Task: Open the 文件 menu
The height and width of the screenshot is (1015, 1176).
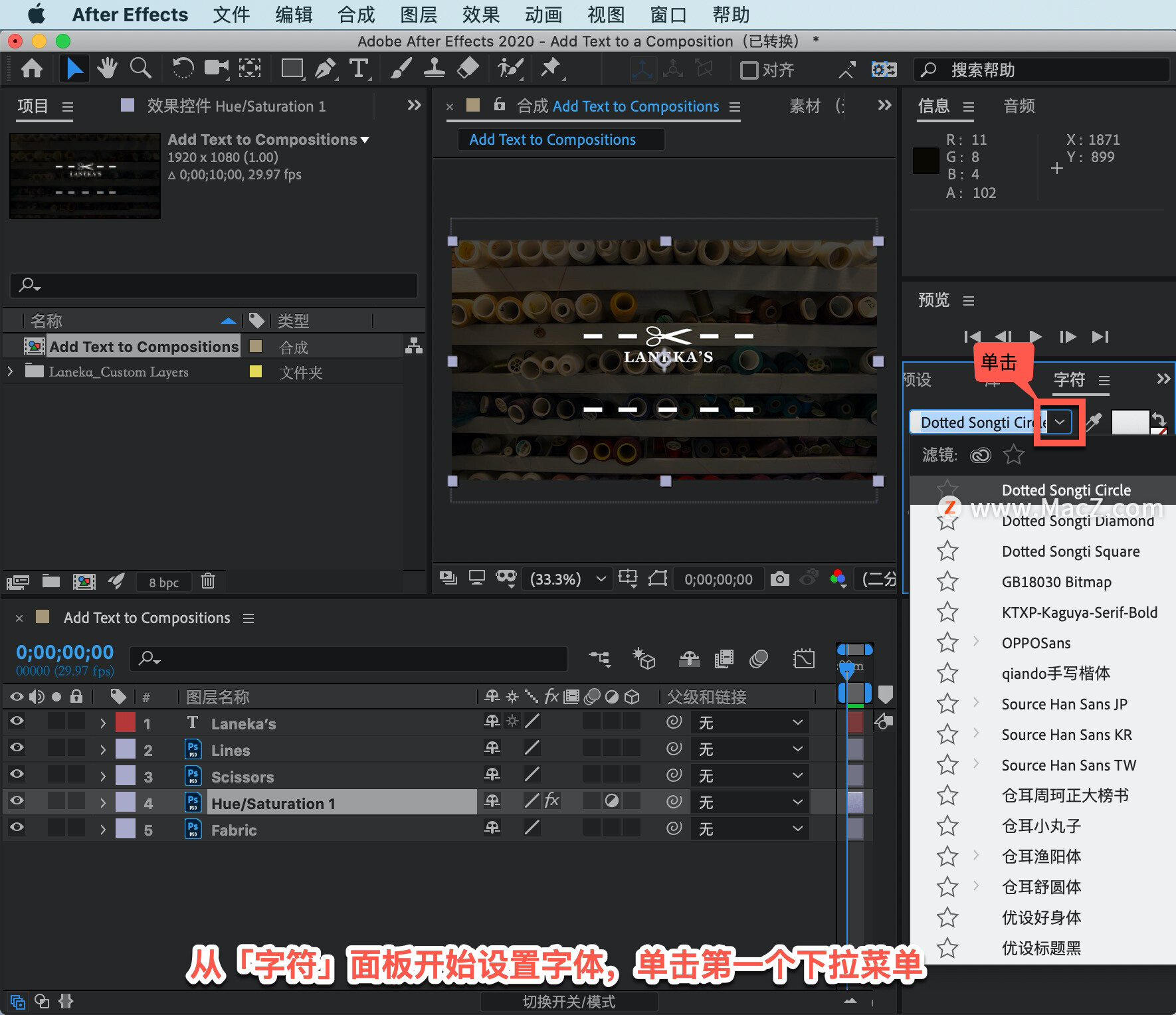Action: tap(231, 15)
